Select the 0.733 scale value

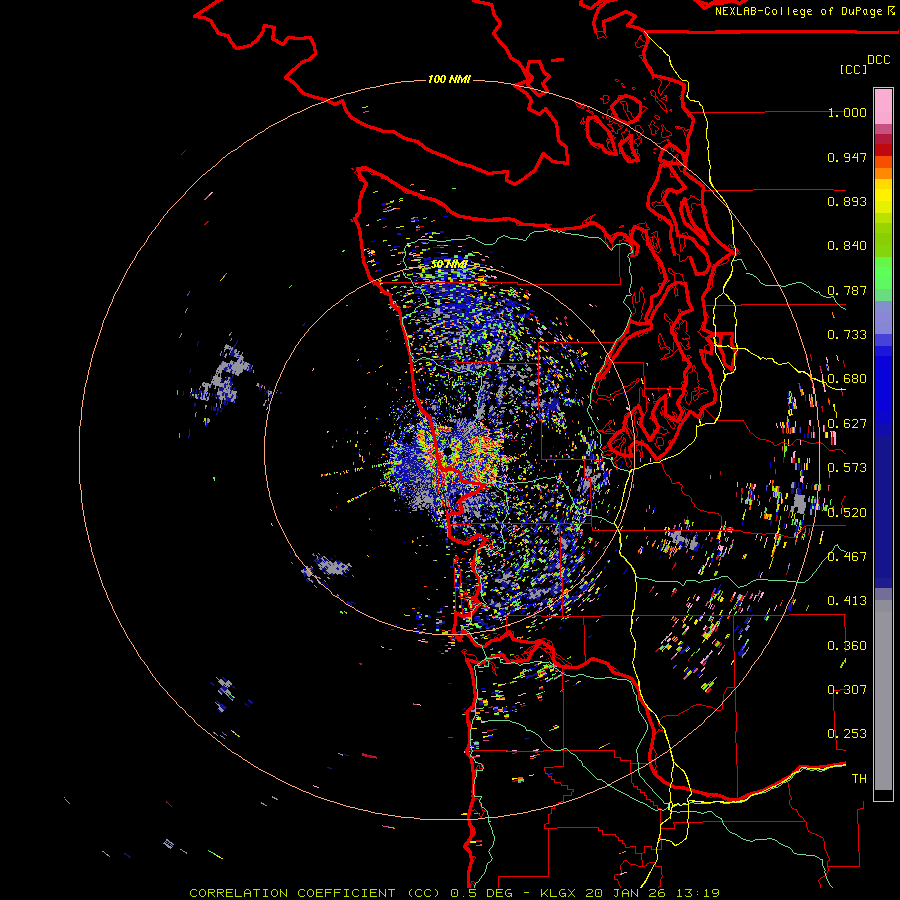pos(847,335)
